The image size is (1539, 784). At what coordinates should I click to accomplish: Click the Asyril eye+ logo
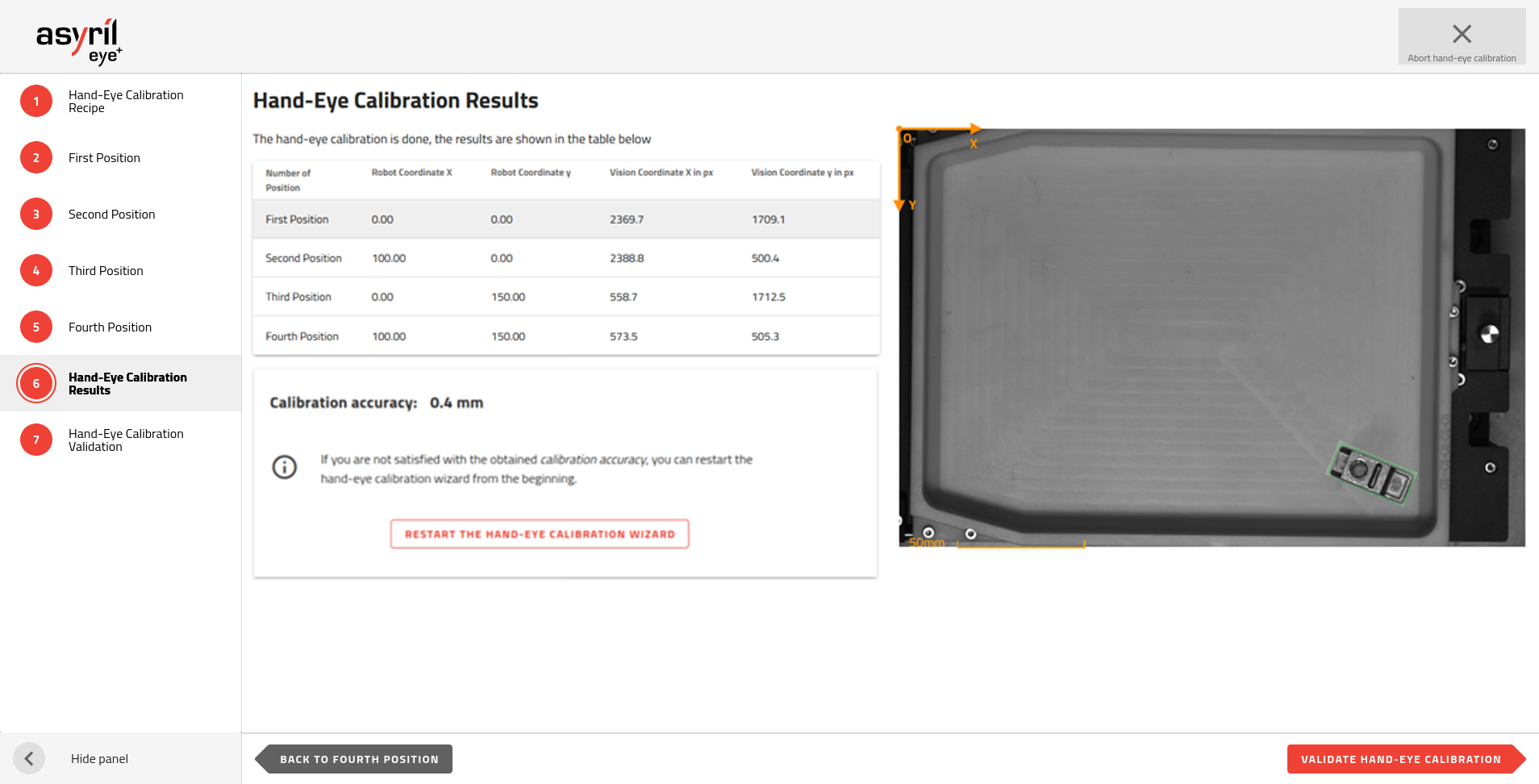point(79,40)
